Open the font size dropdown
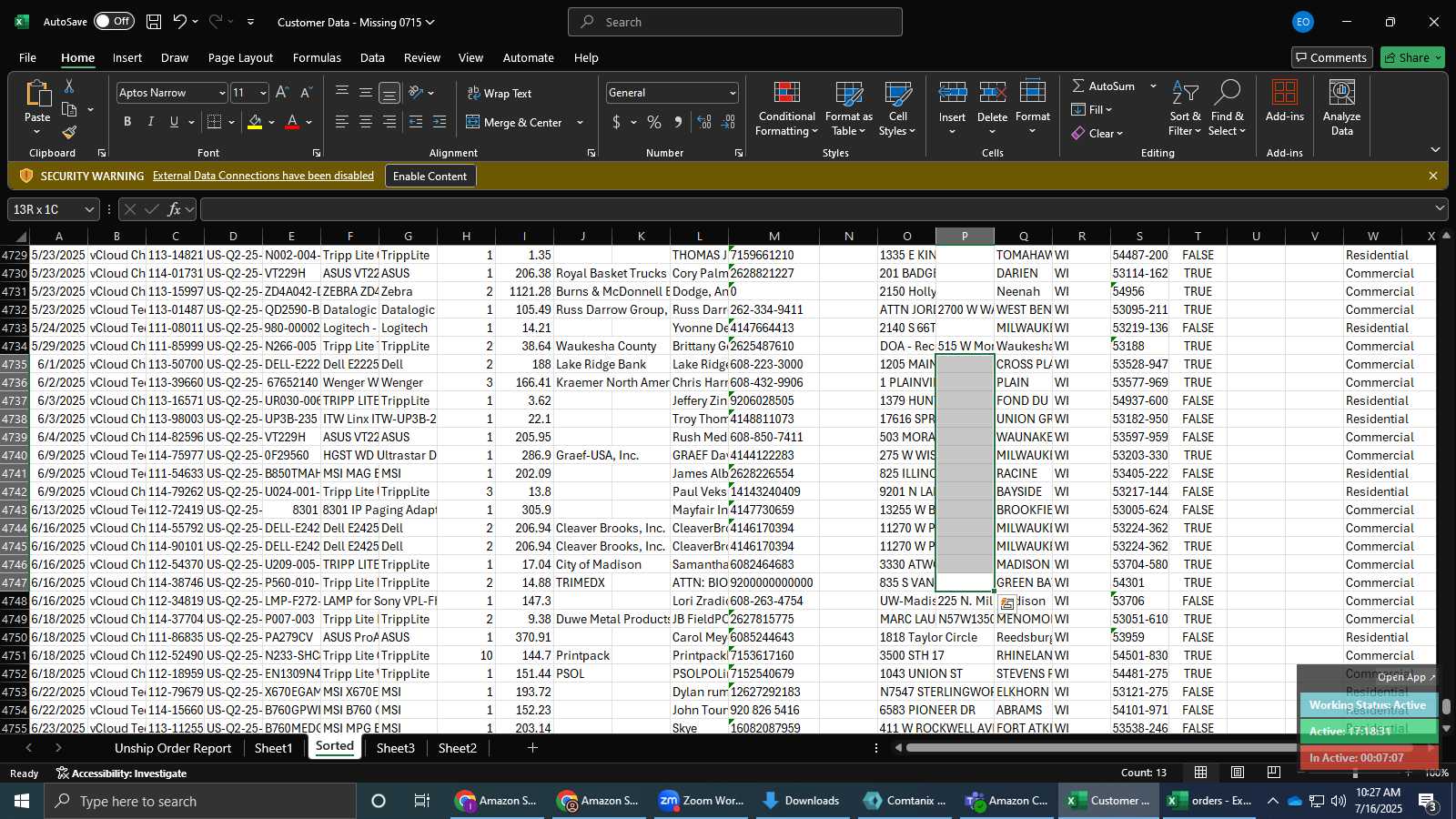Screen dimensions: 1456x819 pyautogui.click(x=263, y=93)
